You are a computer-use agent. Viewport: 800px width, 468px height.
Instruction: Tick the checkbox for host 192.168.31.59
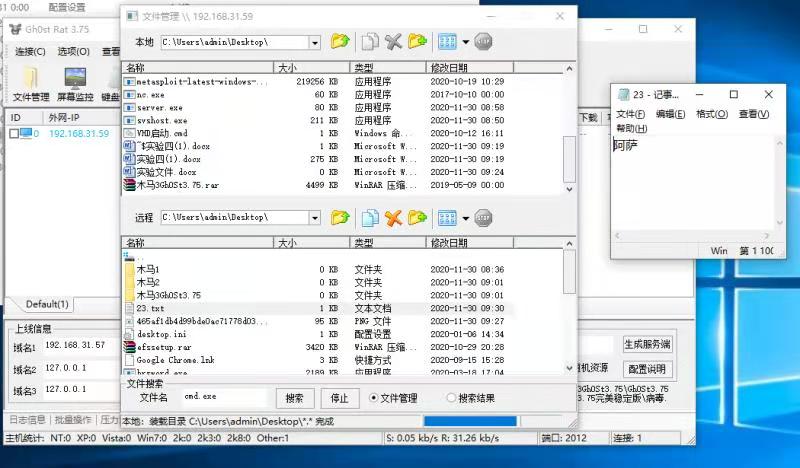[x=14, y=134]
